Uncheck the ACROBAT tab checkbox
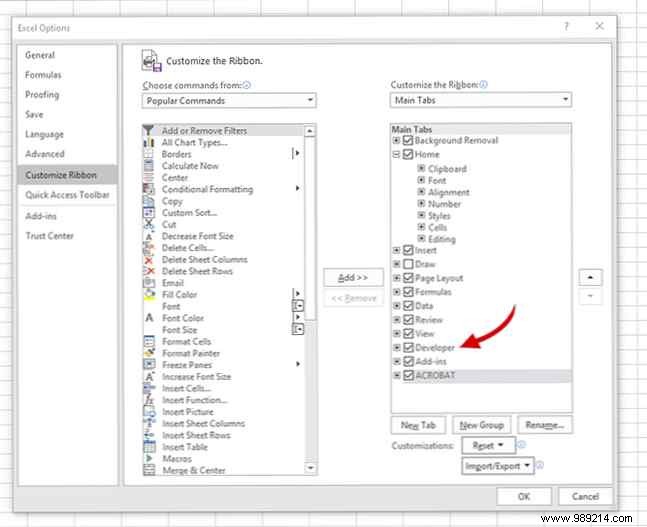The height and width of the screenshot is (527, 647). click(x=408, y=375)
